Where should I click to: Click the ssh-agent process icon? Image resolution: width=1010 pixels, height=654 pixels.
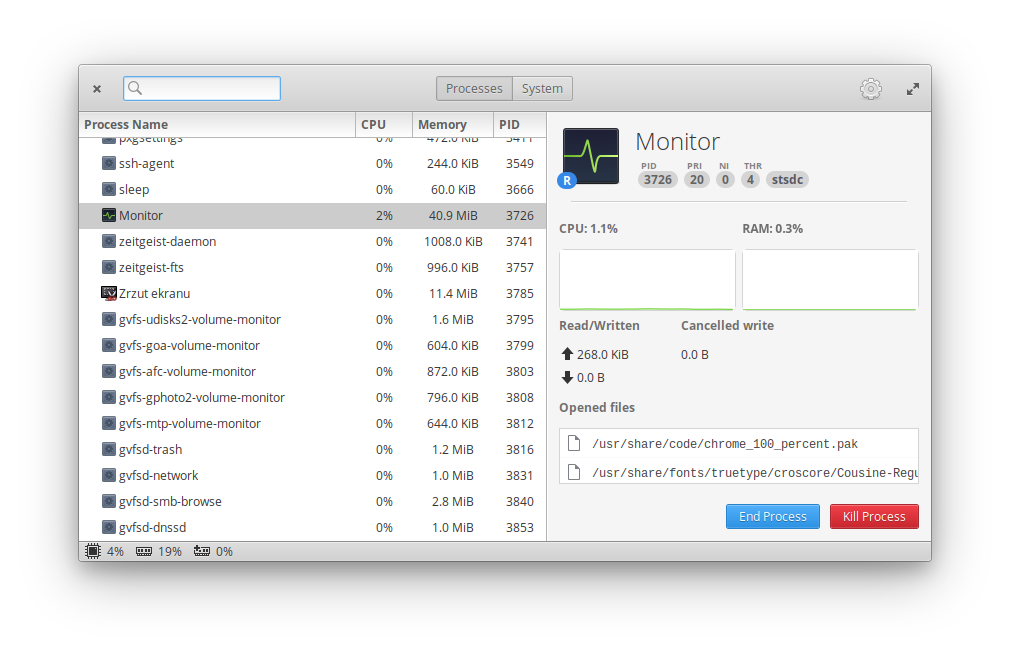[109, 163]
